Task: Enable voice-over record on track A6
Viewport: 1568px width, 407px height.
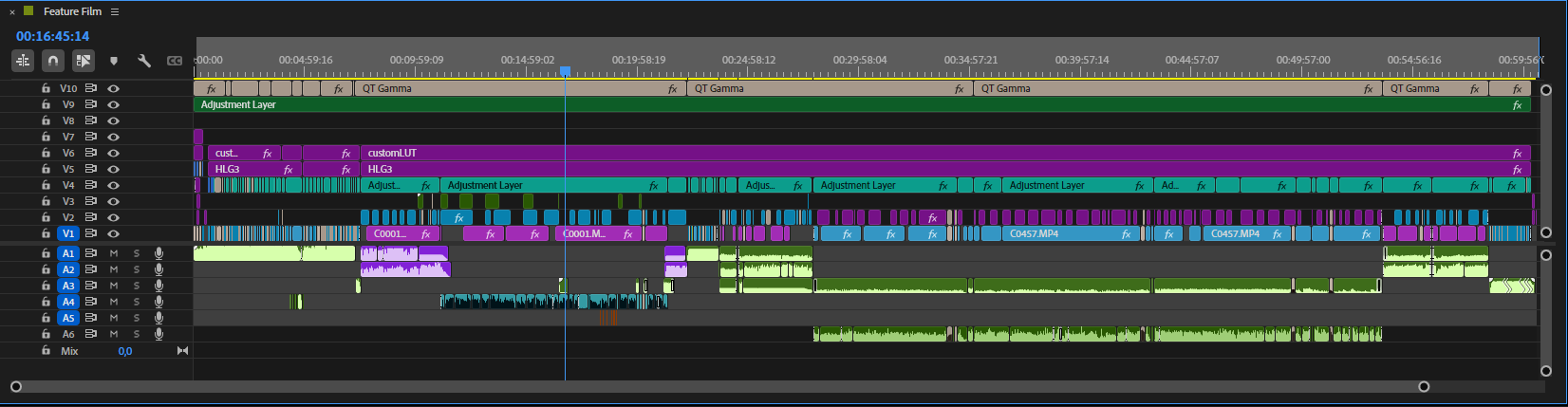Action: [x=159, y=334]
